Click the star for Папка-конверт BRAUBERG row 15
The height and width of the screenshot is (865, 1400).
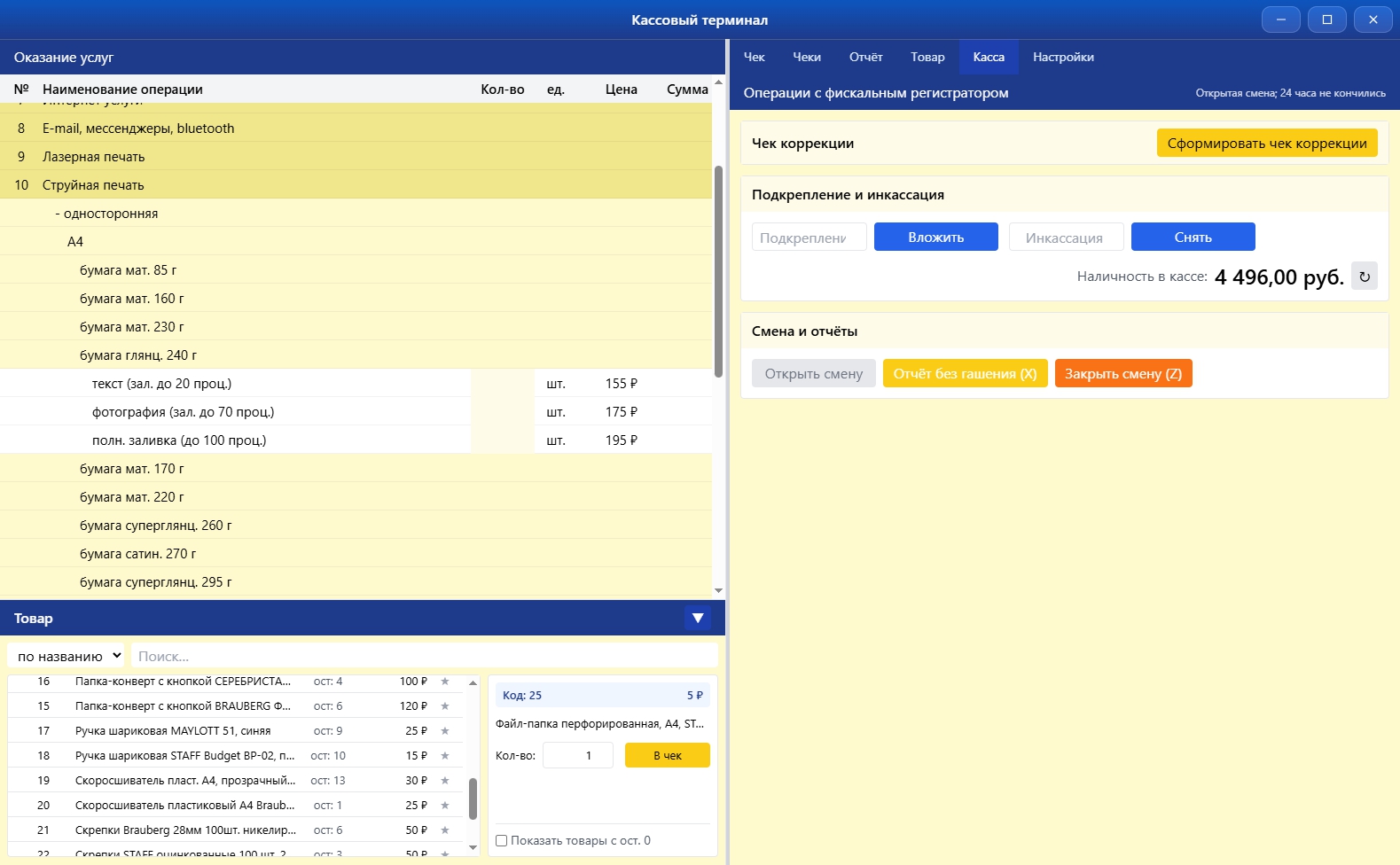(x=445, y=706)
